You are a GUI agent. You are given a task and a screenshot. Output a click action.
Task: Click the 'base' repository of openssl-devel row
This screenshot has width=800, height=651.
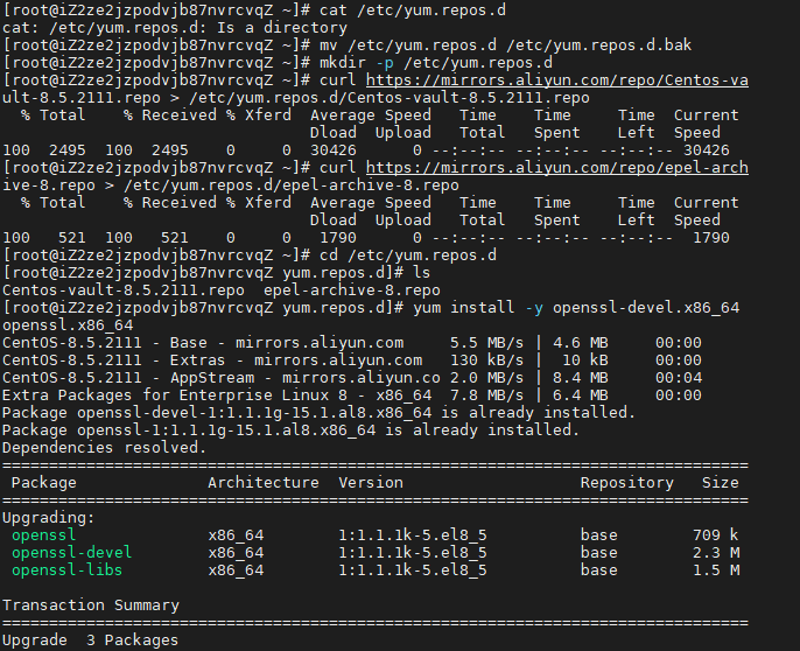tap(599, 553)
